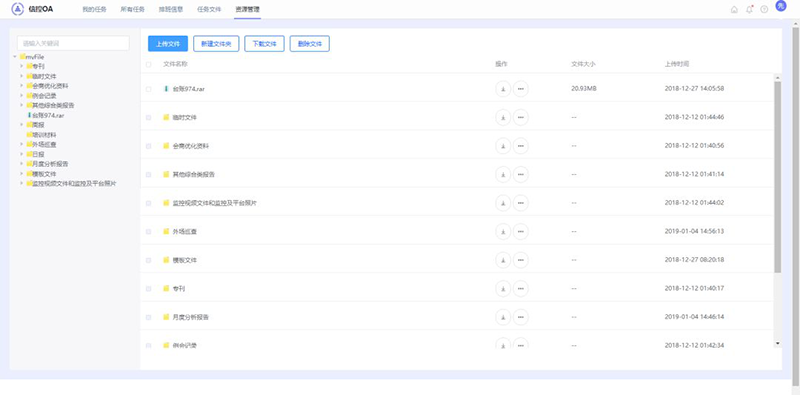Check the box for 会商优化资料 table row
Screen dimensions: 800x395
coord(148,146)
